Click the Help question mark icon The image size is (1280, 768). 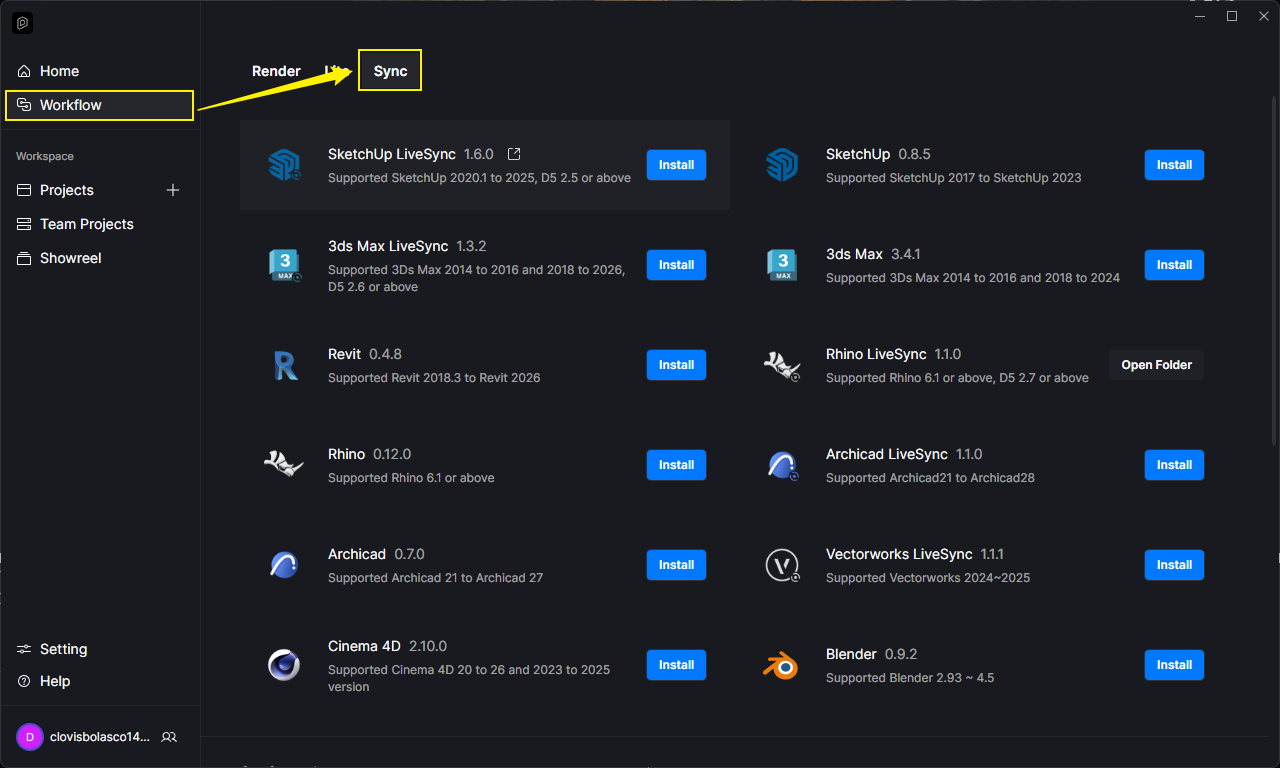pos(24,681)
